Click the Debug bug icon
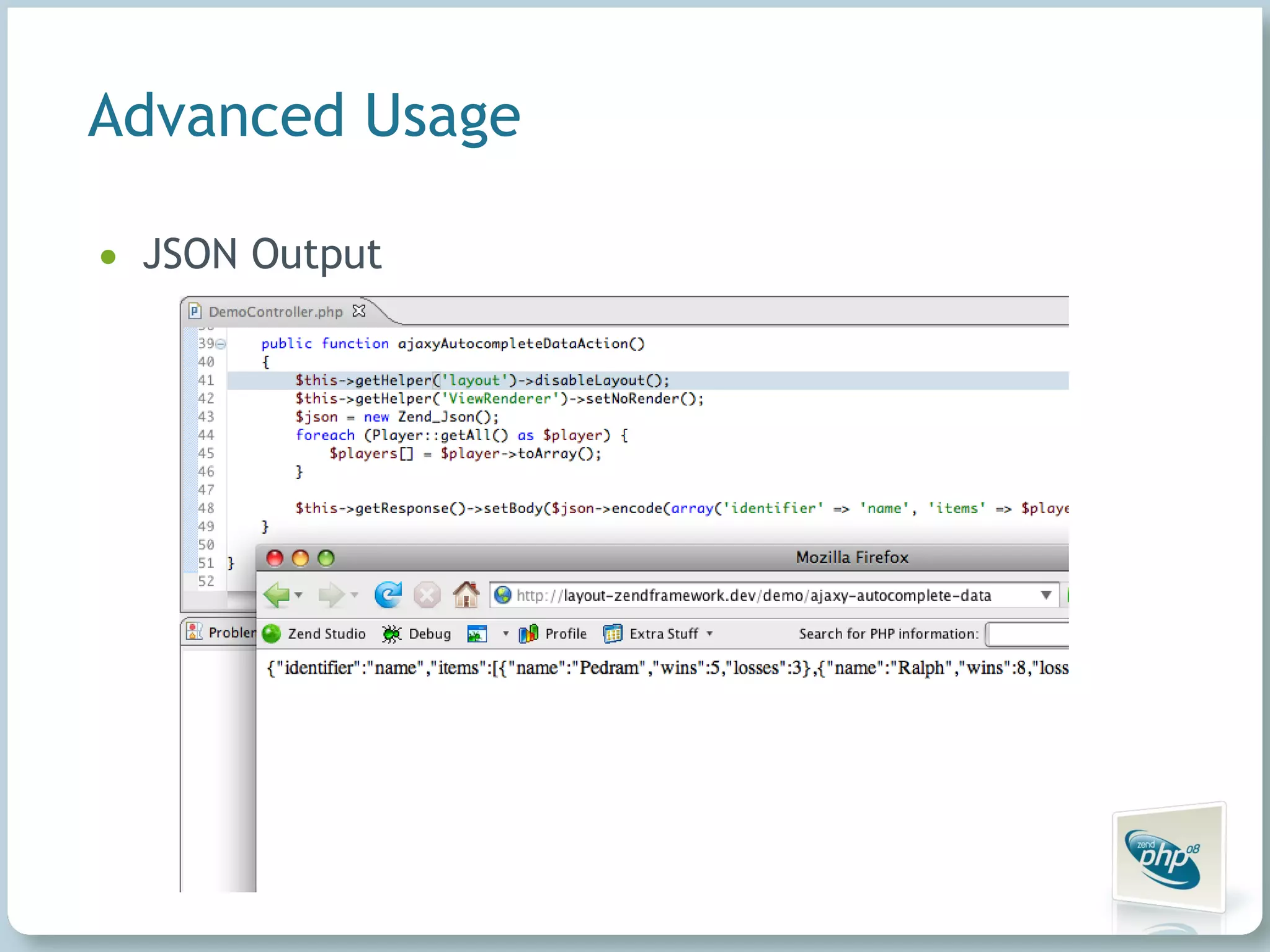Screen dimensions: 1270x952 coord(391,633)
